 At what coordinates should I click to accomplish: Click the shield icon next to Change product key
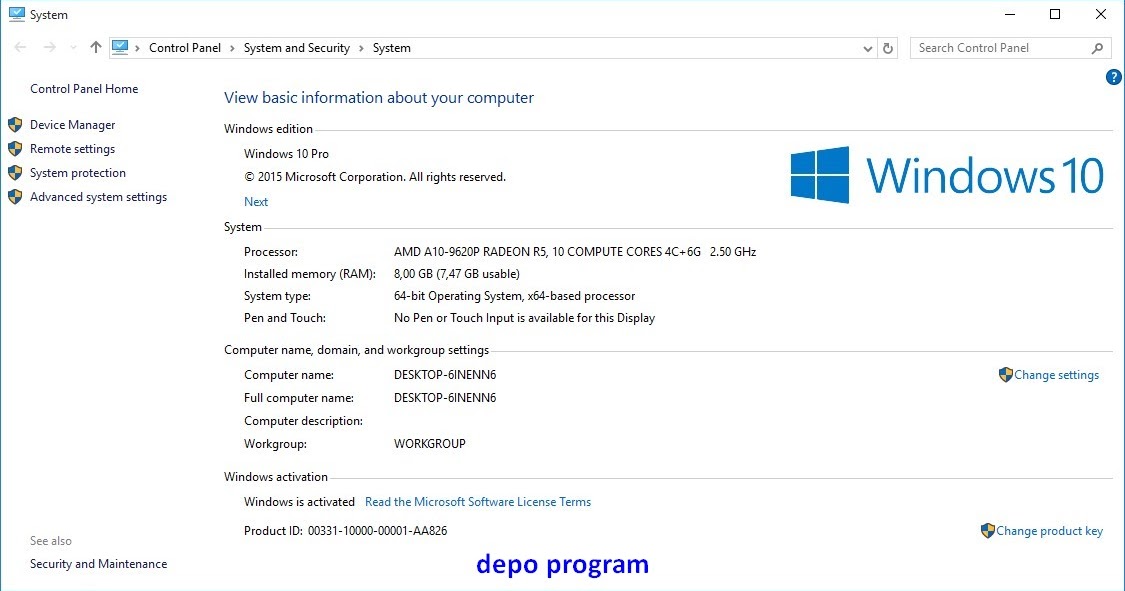click(990, 531)
